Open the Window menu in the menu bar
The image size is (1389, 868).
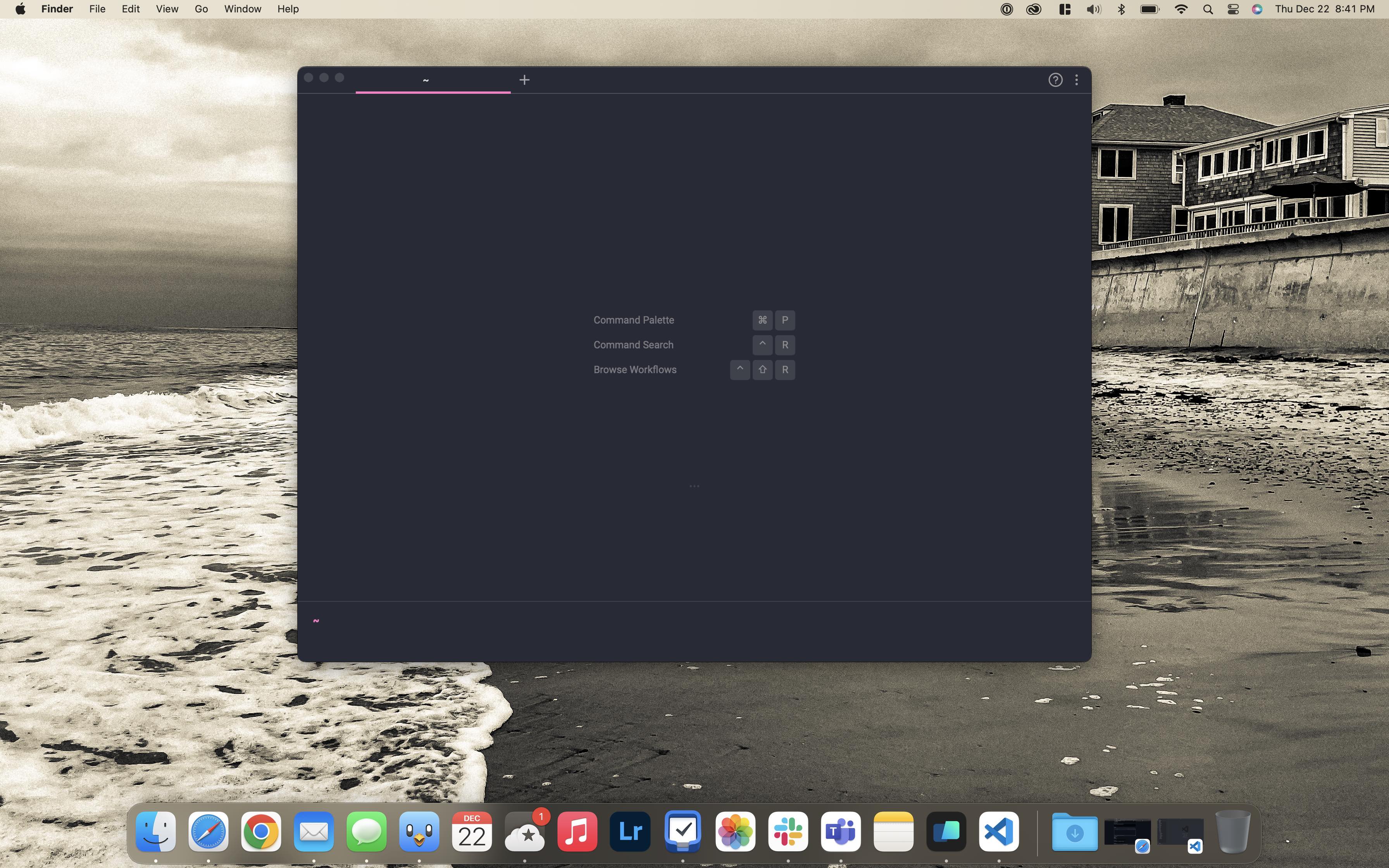[242, 9]
